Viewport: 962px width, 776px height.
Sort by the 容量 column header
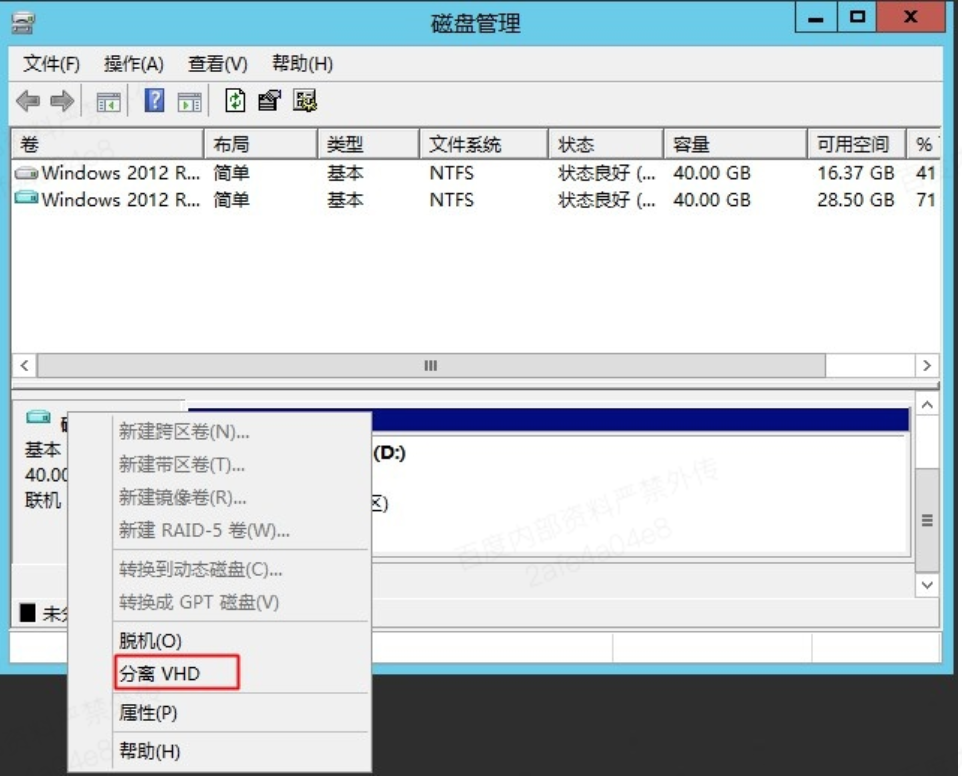click(x=733, y=145)
